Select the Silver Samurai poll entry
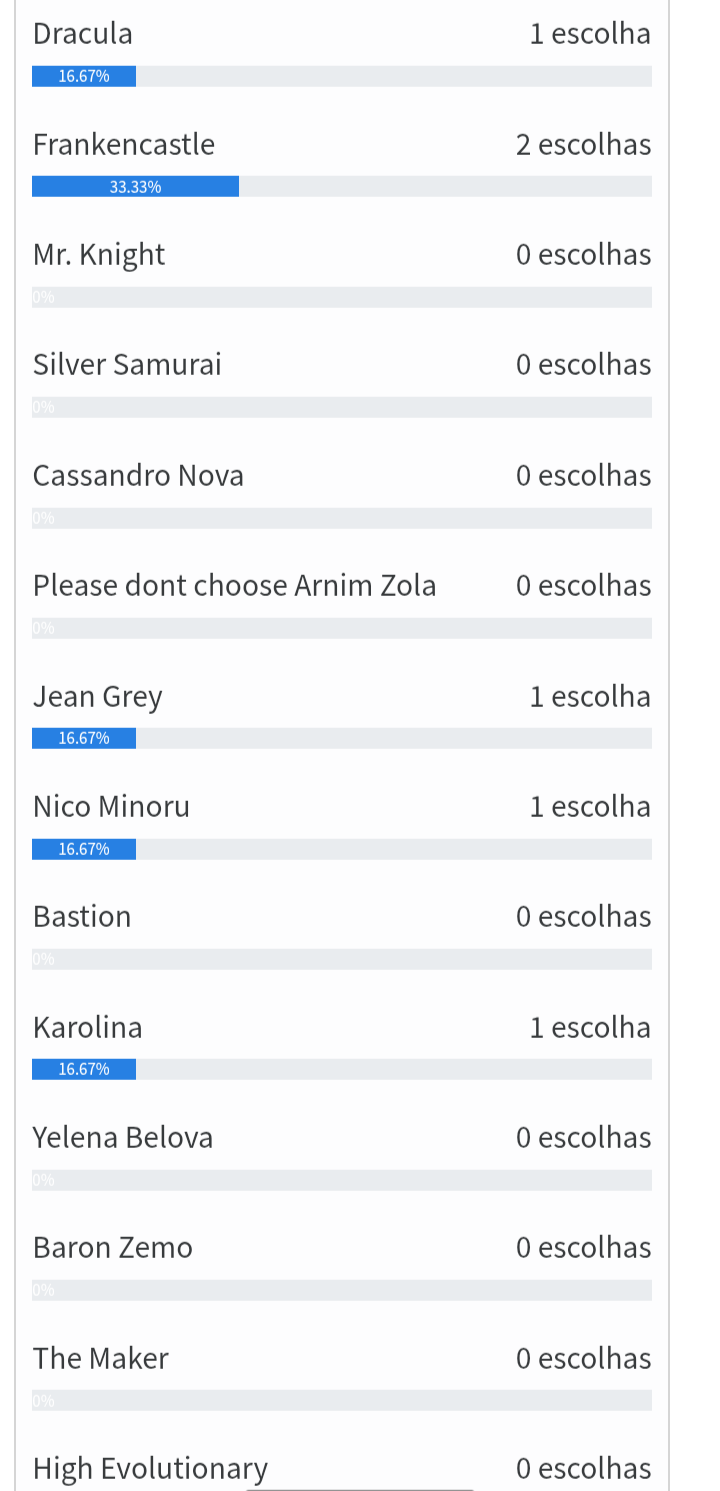 pyautogui.click(x=127, y=365)
